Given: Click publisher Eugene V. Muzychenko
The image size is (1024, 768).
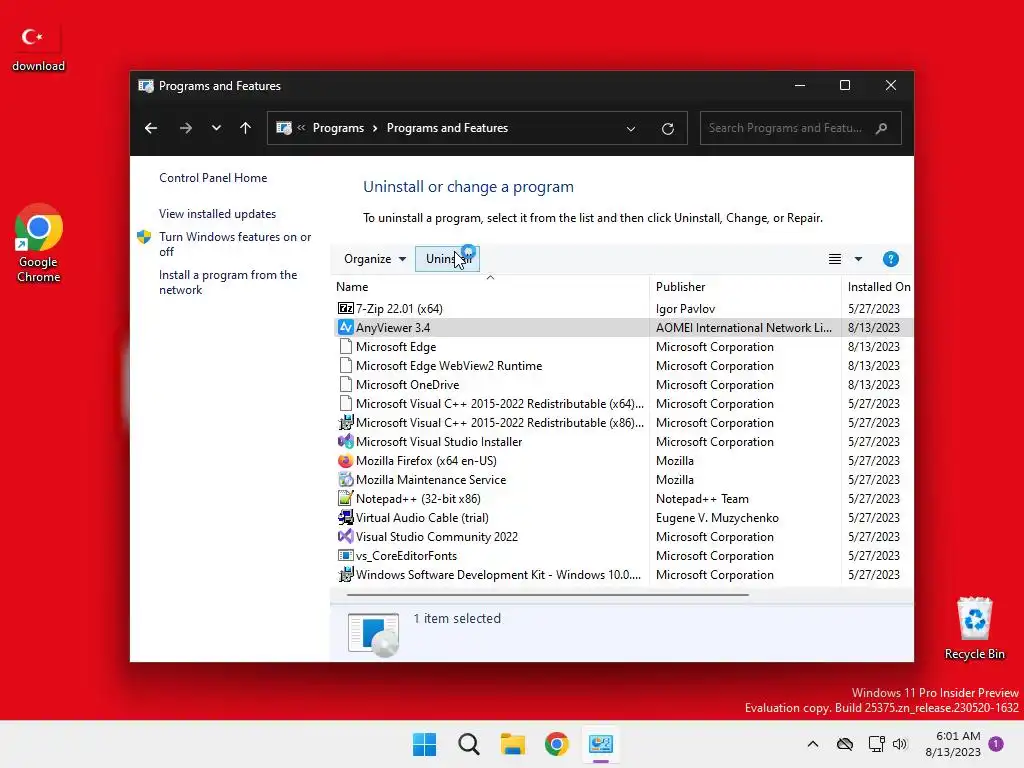Looking at the screenshot, I should [x=717, y=517].
